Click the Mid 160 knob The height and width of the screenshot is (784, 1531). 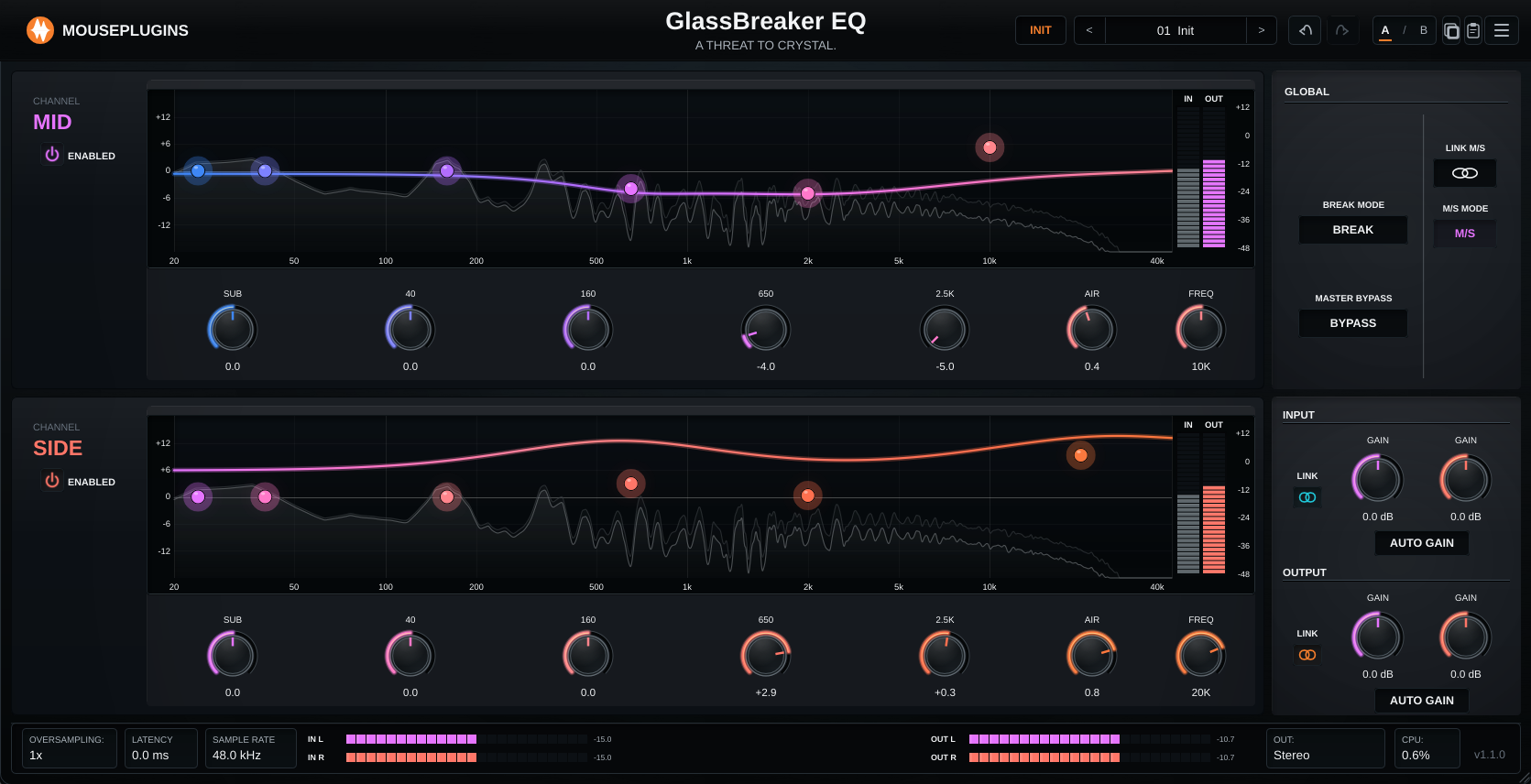(x=588, y=329)
